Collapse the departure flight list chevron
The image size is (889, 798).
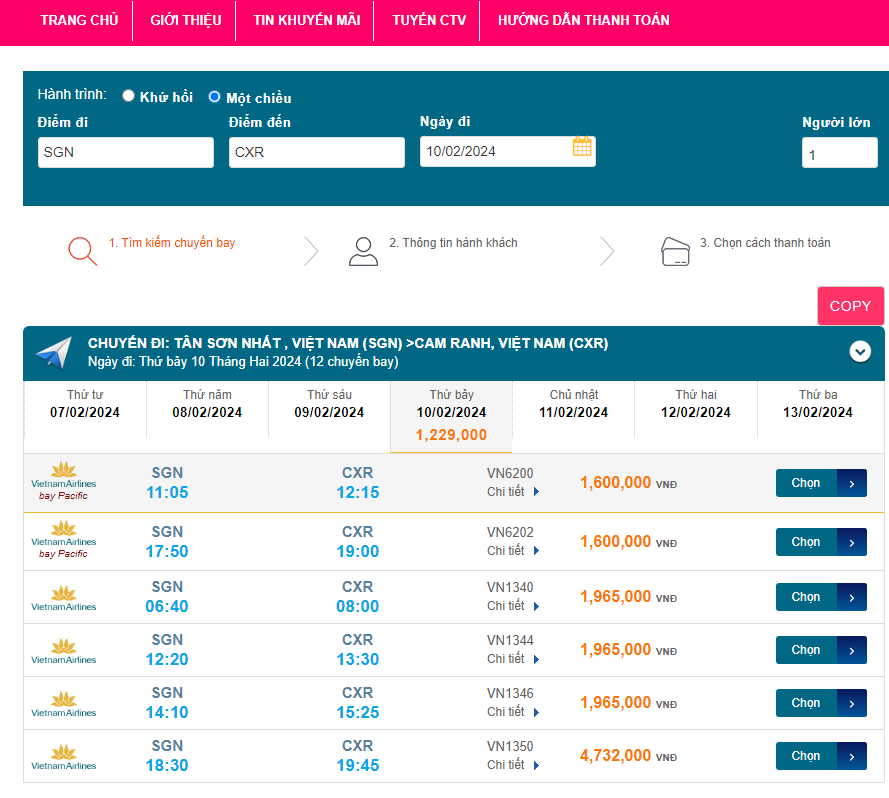pos(860,351)
